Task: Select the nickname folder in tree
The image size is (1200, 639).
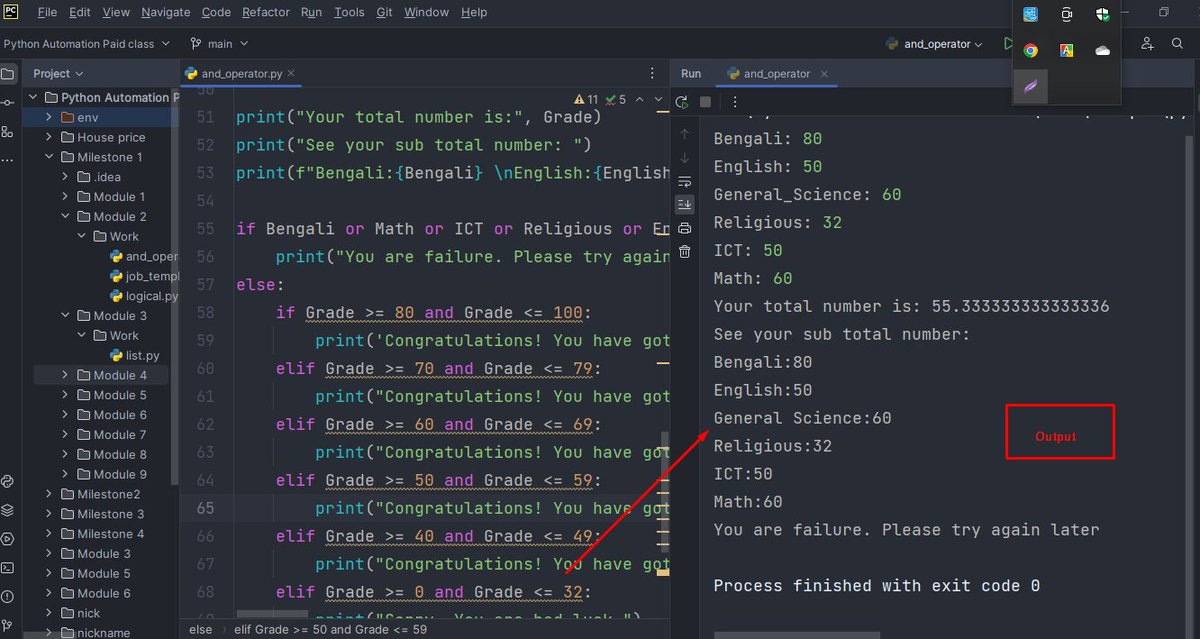Action: point(104,633)
